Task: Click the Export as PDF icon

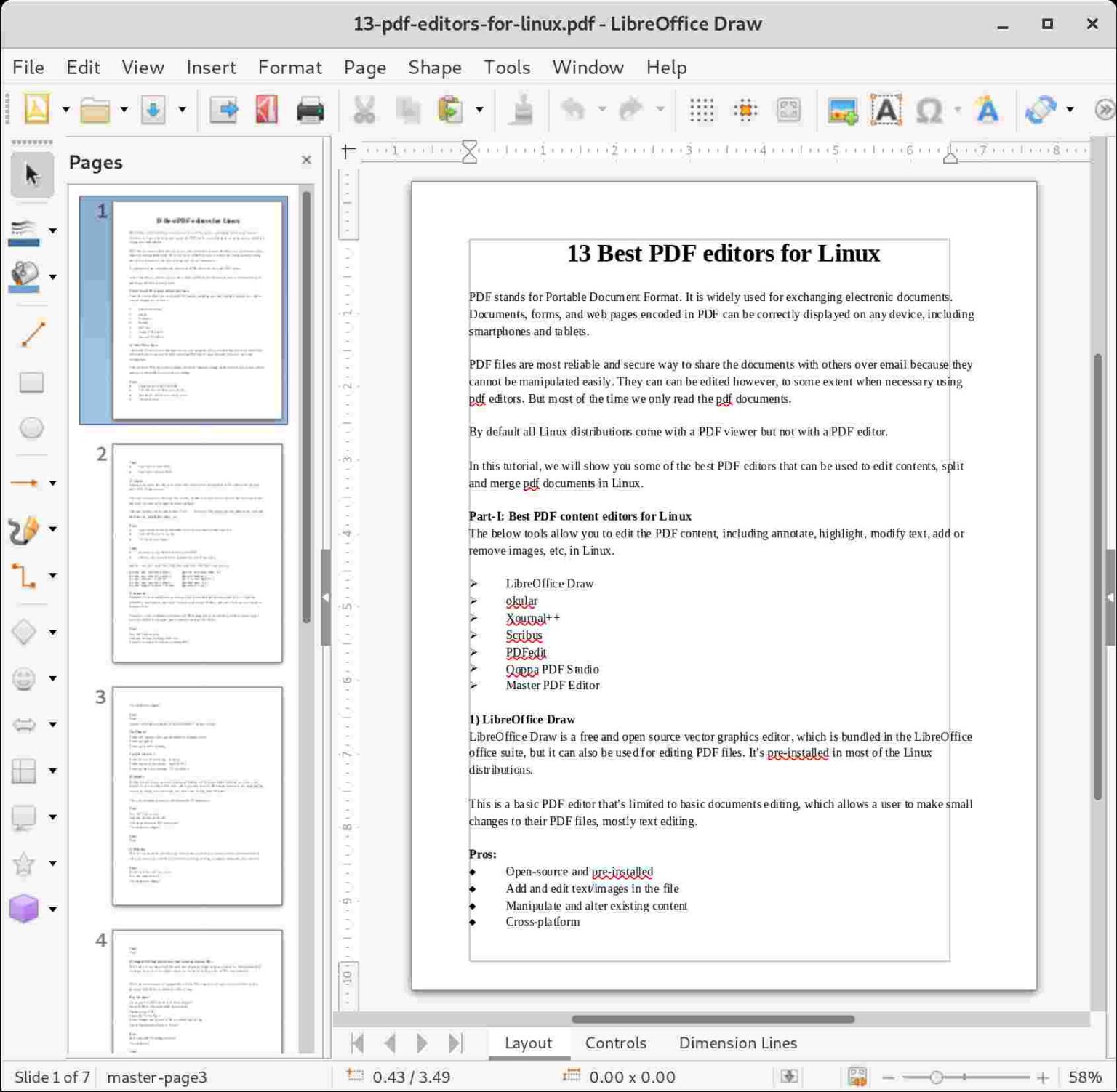Action: click(x=265, y=110)
